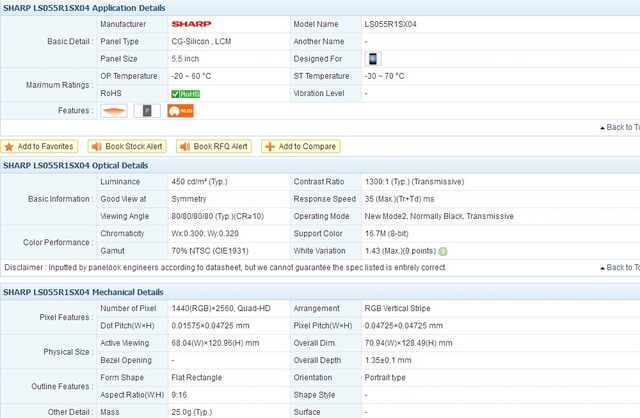
Task: Click the Book Stock Alert button
Action: click(127, 147)
